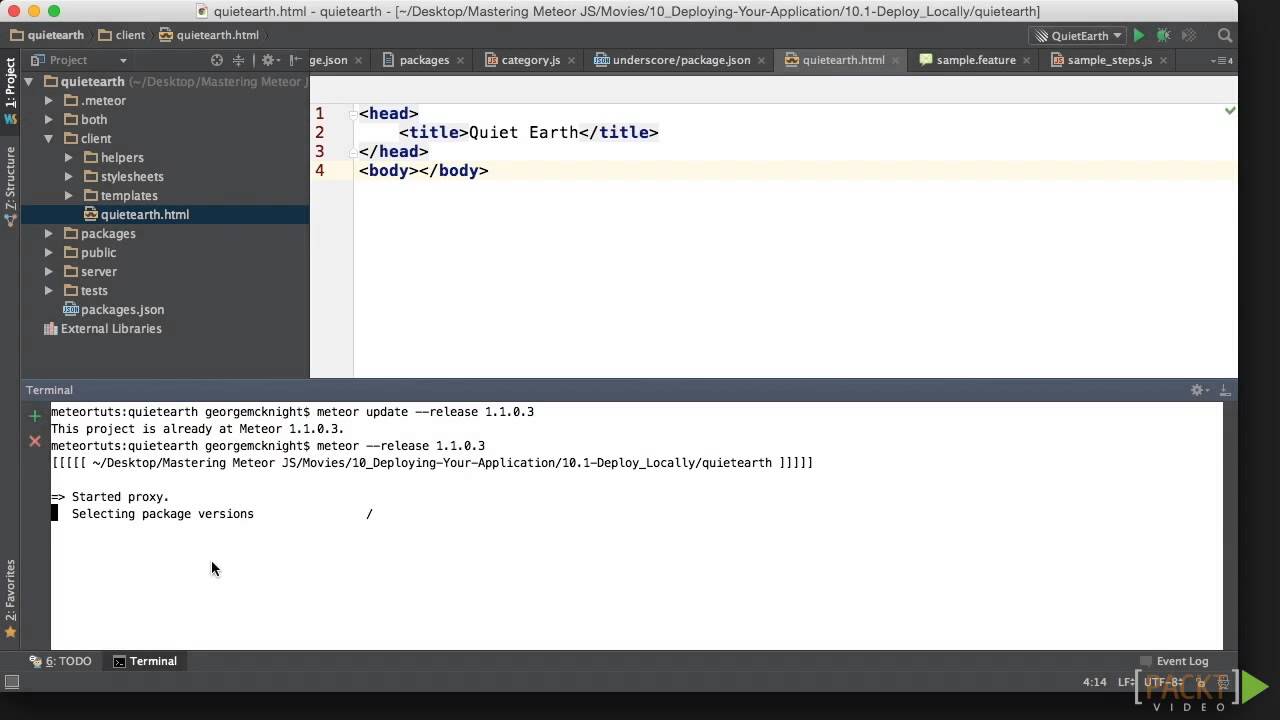This screenshot has height=720, width=1280.
Task: Expand the .meteor folder arrow
Action: [x=49, y=101]
